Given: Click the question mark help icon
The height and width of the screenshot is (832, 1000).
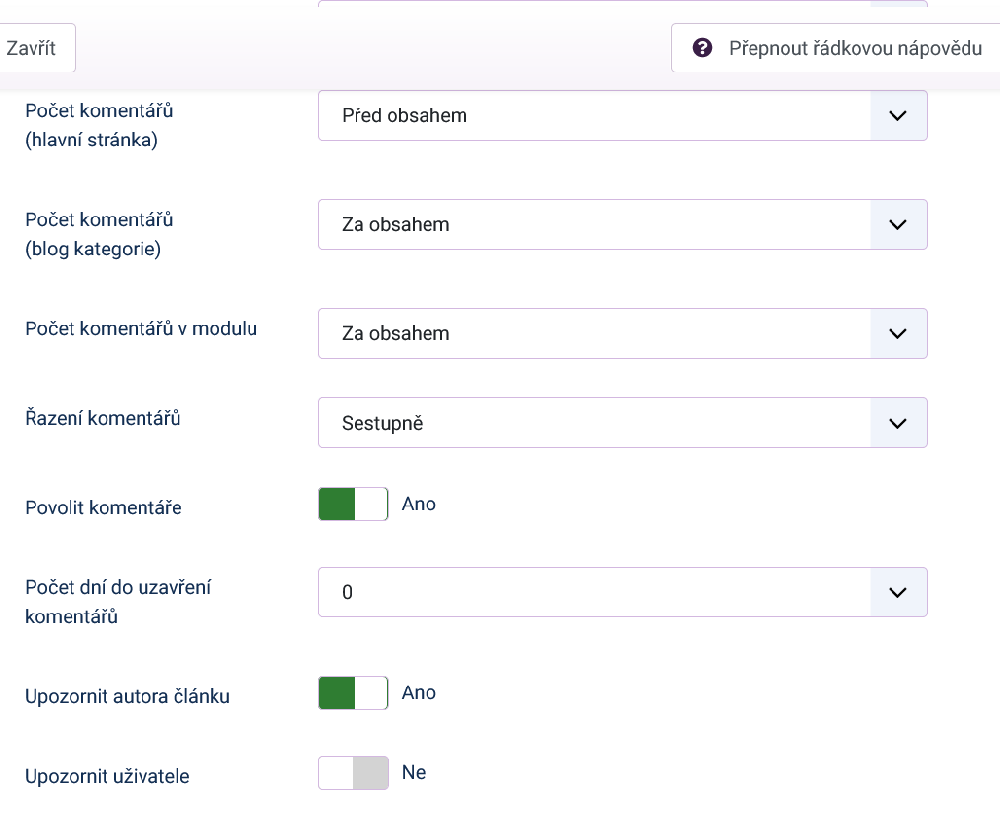Looking at the screenshot, I should click(x=702, y=48).
